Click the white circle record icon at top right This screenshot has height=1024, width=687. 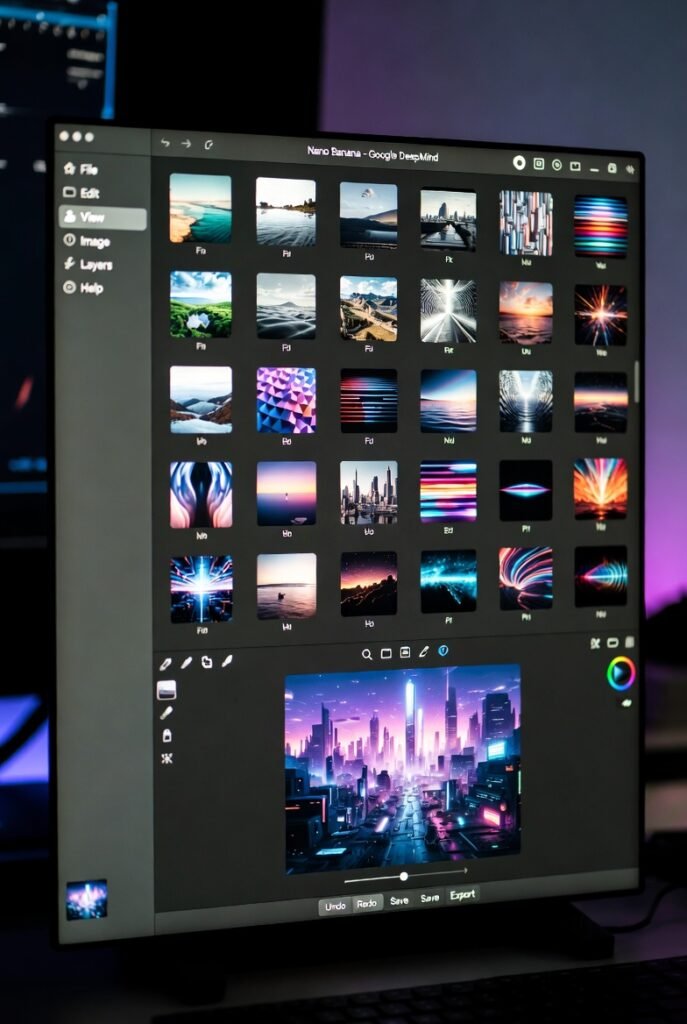tap(519, 163)
